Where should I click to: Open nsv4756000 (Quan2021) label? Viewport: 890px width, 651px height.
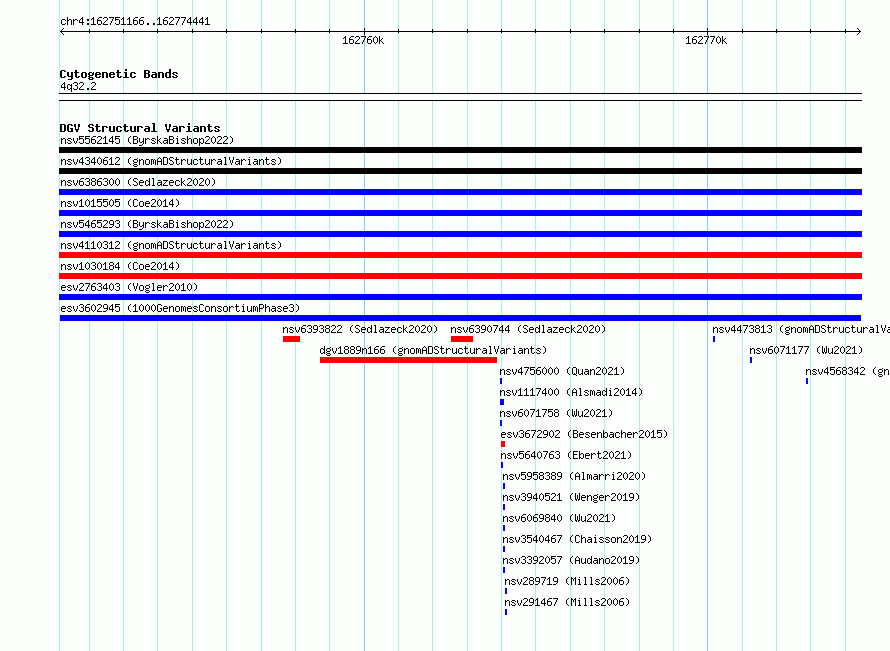point(562,371)
